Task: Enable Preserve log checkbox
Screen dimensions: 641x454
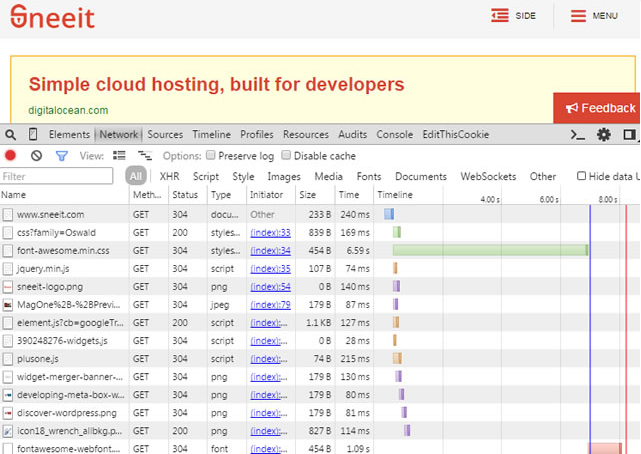Action: tap(211, 155)
